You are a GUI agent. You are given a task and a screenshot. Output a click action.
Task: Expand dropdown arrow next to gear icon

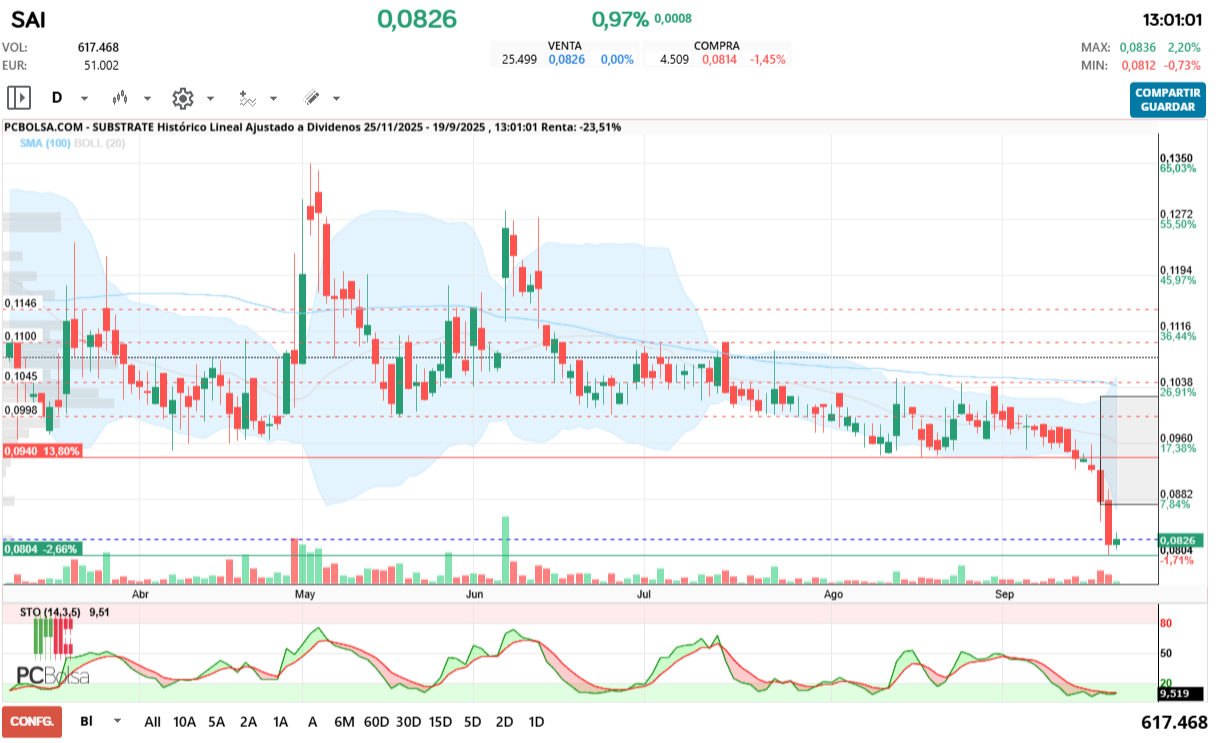[x=210, y=99]
